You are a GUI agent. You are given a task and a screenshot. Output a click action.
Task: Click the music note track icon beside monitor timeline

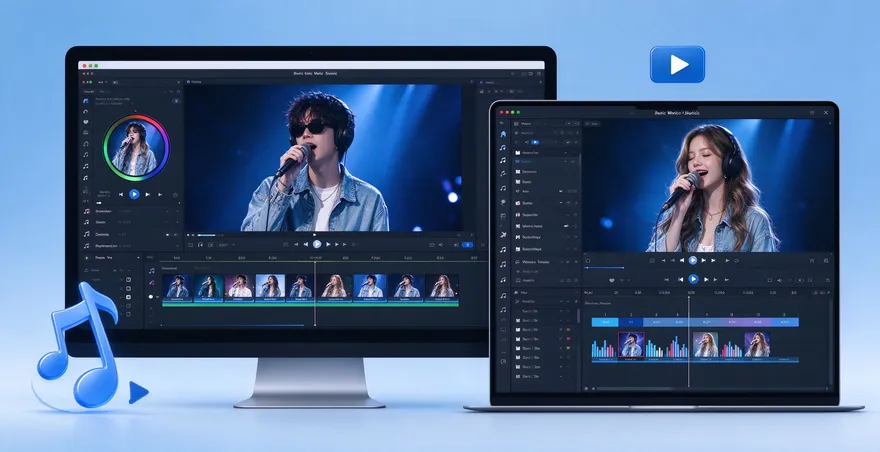tap(152, 271)
